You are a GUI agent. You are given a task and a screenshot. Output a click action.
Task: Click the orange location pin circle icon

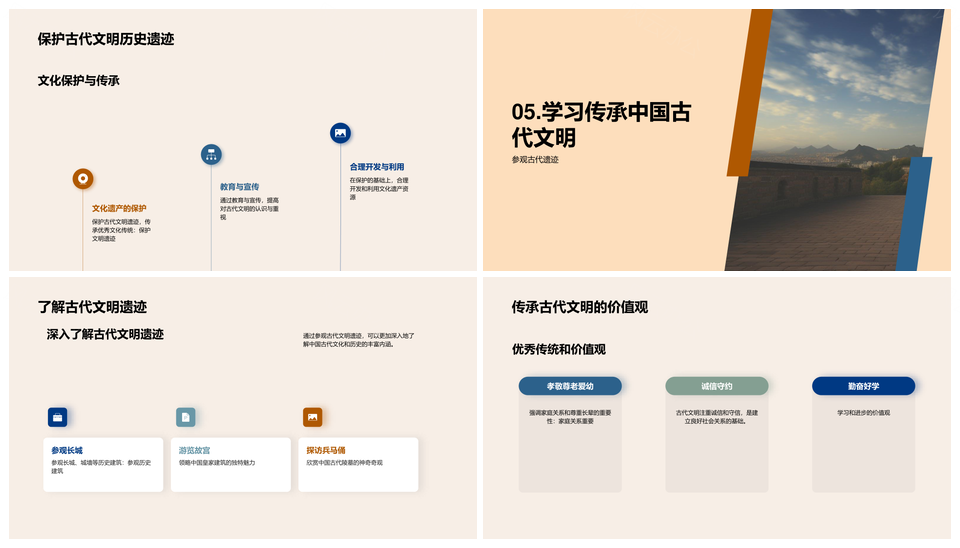click(83, 179)
